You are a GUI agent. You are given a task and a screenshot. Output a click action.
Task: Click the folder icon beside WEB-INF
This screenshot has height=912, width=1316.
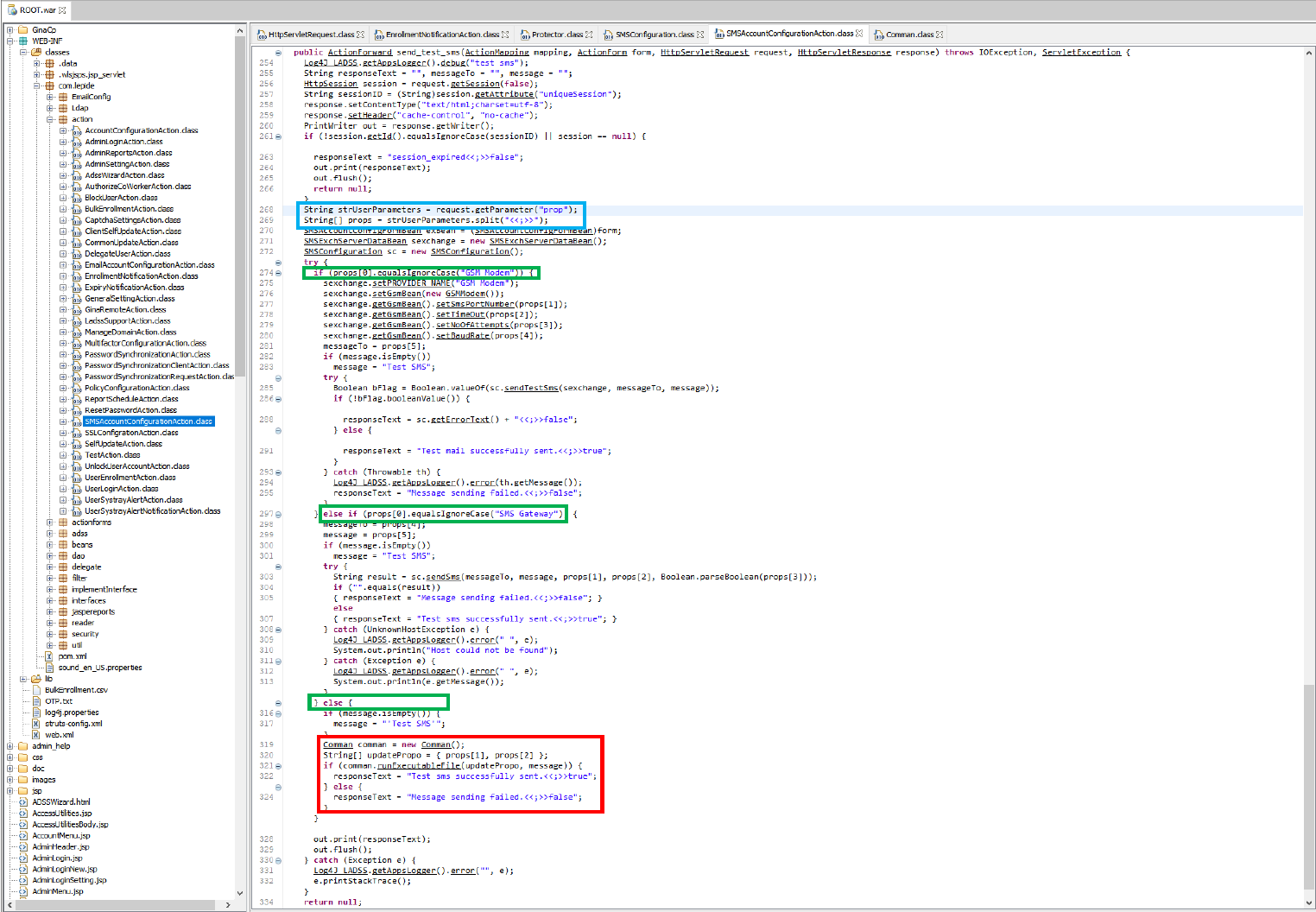click(x=23, y=41)
